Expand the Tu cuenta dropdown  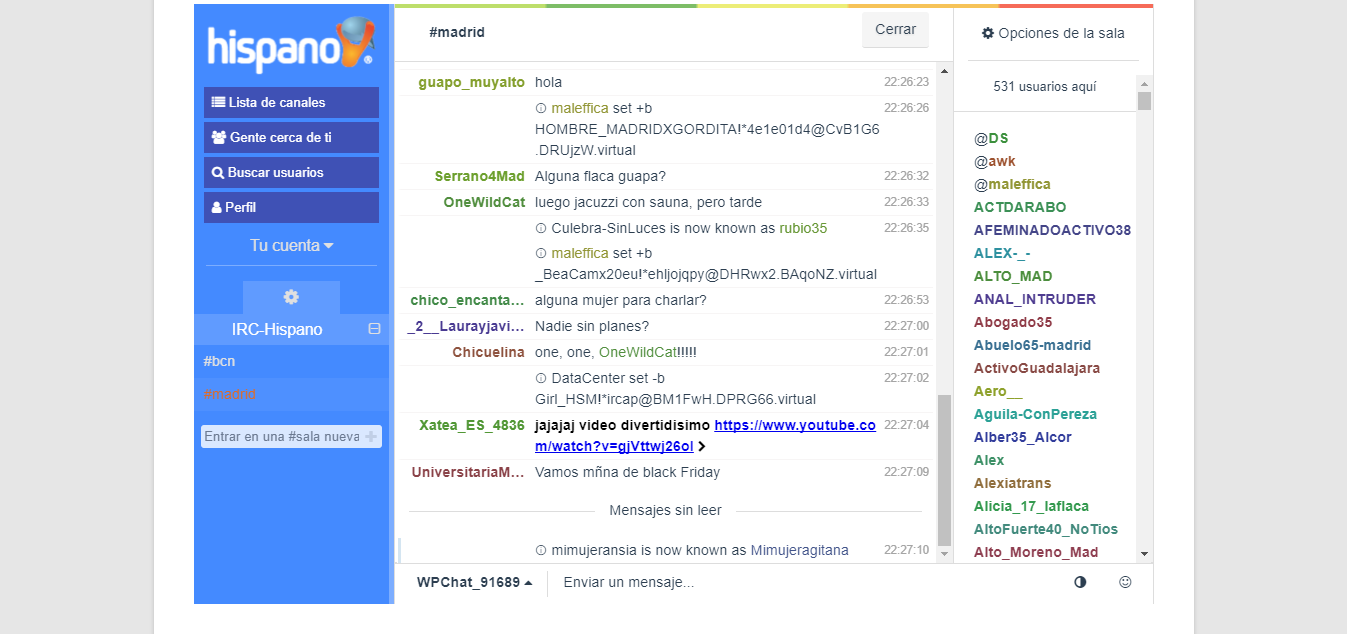click(291, 245)
